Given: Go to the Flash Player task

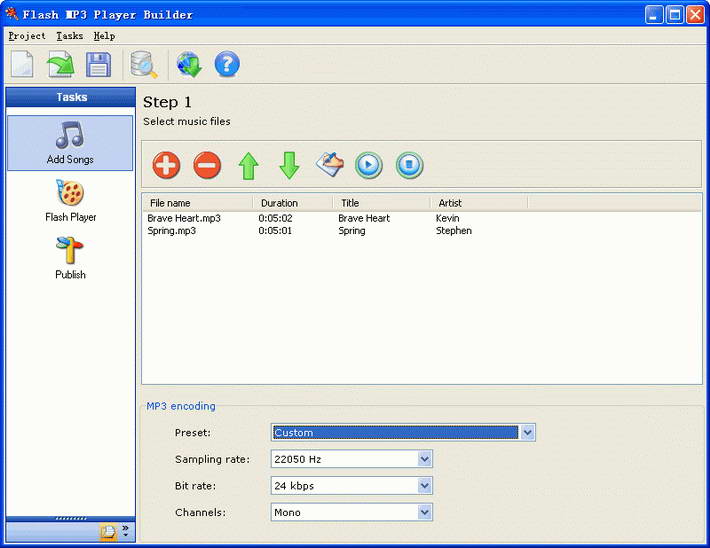Looking at the screenshot, I should pos(70,201).
